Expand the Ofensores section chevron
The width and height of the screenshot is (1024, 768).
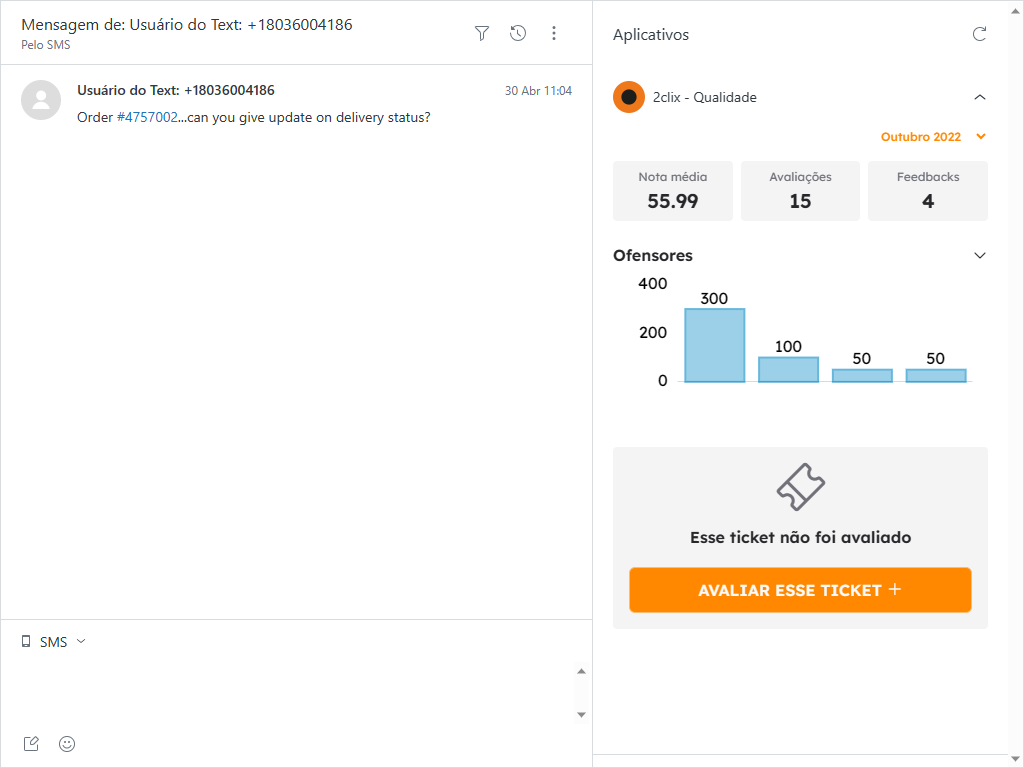(x=980, y=255)
